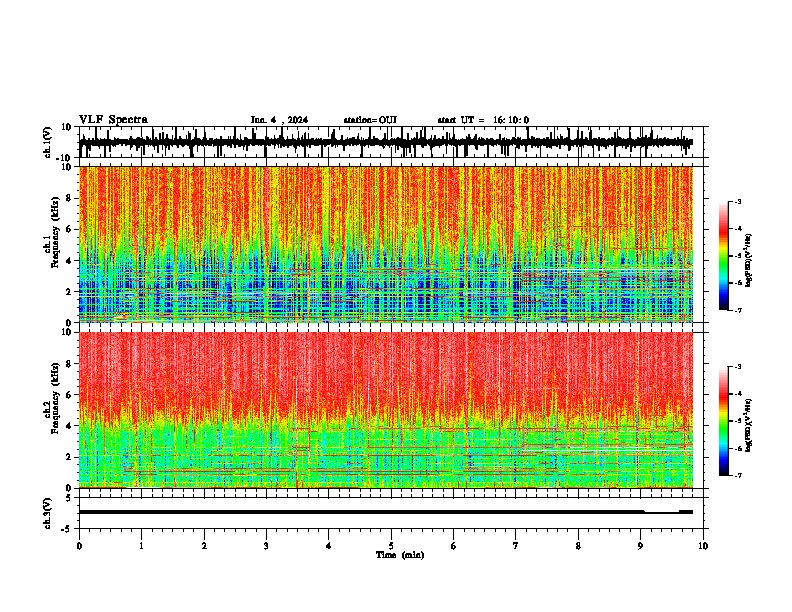Screen dimensions: 792x612
Task: Click the color scale bar beside ch.1 spectrogram
Action: (x=724, y=256)
